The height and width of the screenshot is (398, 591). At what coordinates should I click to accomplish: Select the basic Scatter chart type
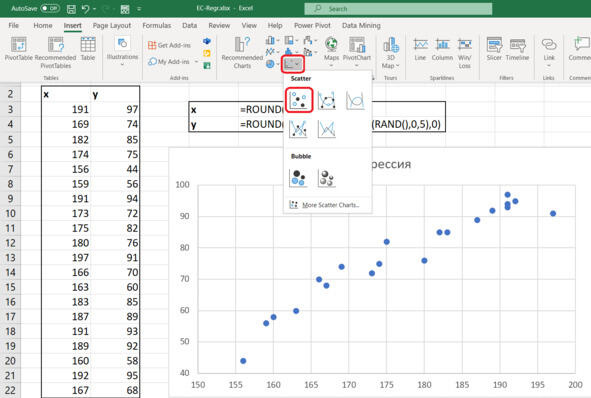pyautogui.click(x=299, y=100)
